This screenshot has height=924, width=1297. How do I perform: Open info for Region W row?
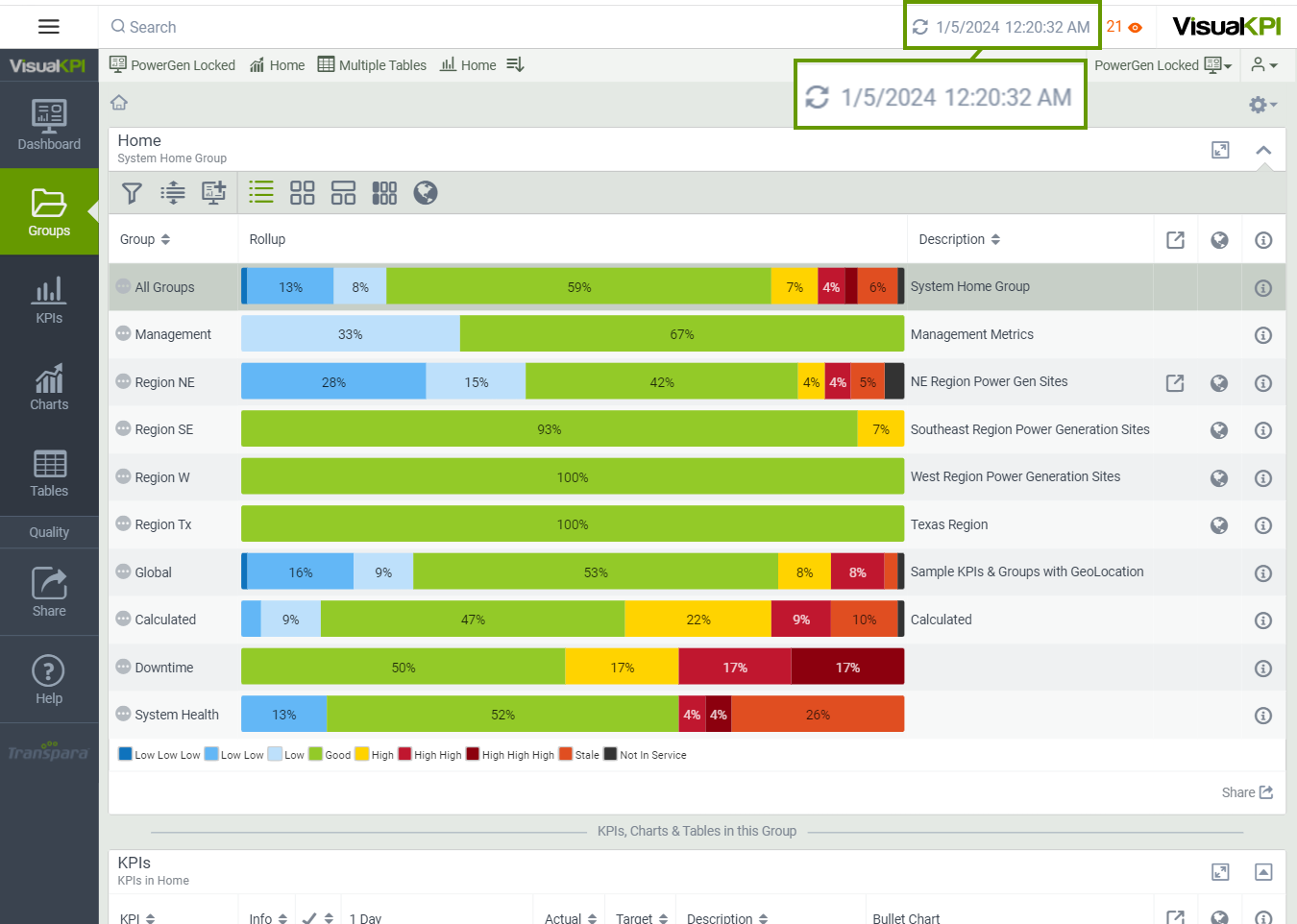pos(1263,478)
